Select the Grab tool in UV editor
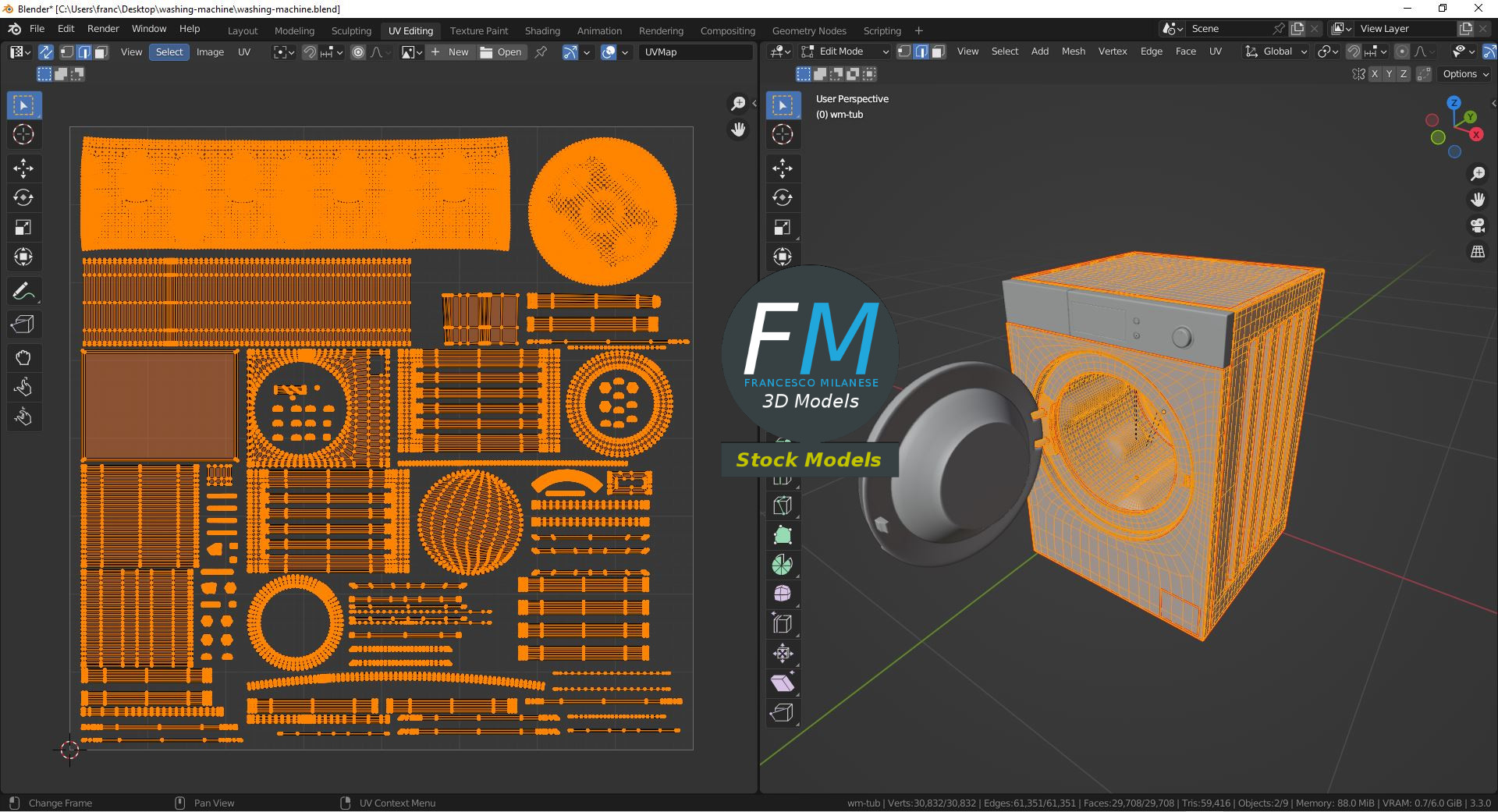The image size is (1498, 812). 23,358
